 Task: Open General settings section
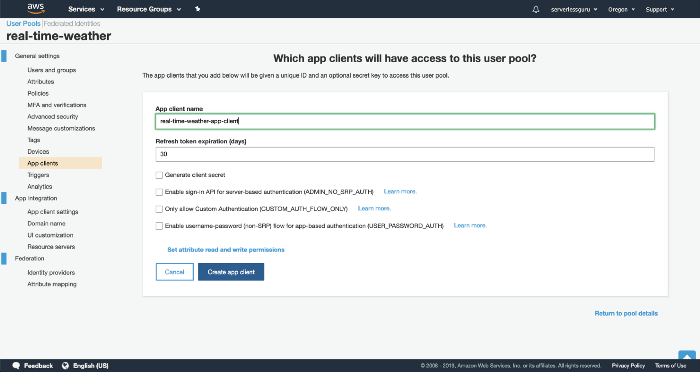(x=37, y=56)
